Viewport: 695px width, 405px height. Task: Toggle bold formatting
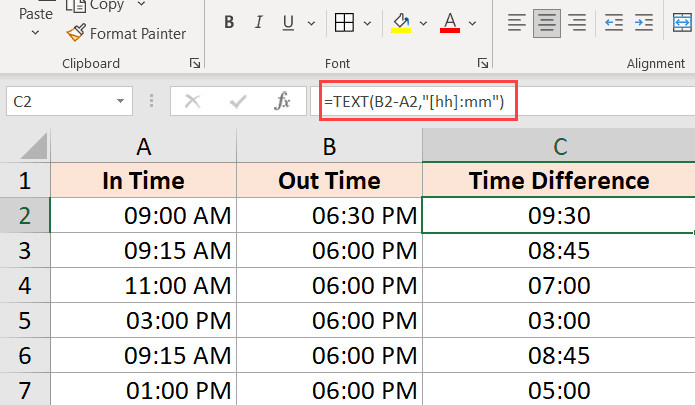229,22
